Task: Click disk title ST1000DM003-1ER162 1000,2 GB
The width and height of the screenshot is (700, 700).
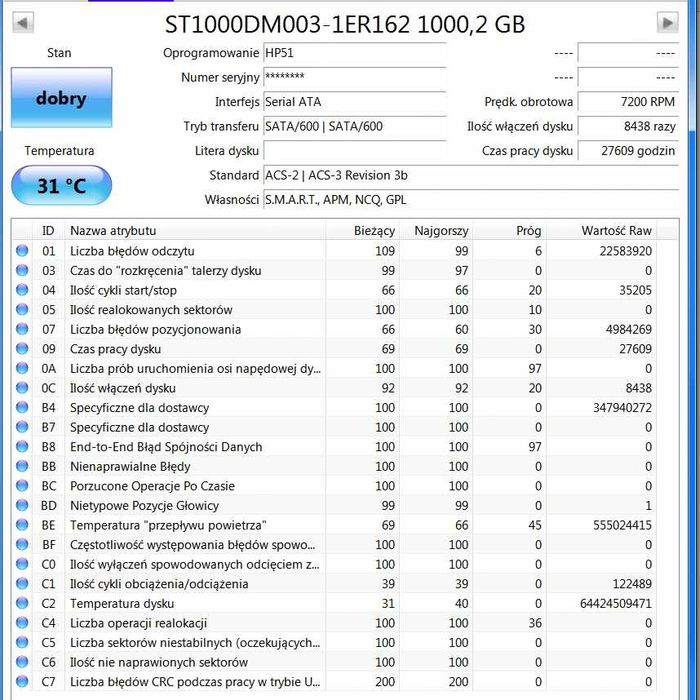Action: 345,25
